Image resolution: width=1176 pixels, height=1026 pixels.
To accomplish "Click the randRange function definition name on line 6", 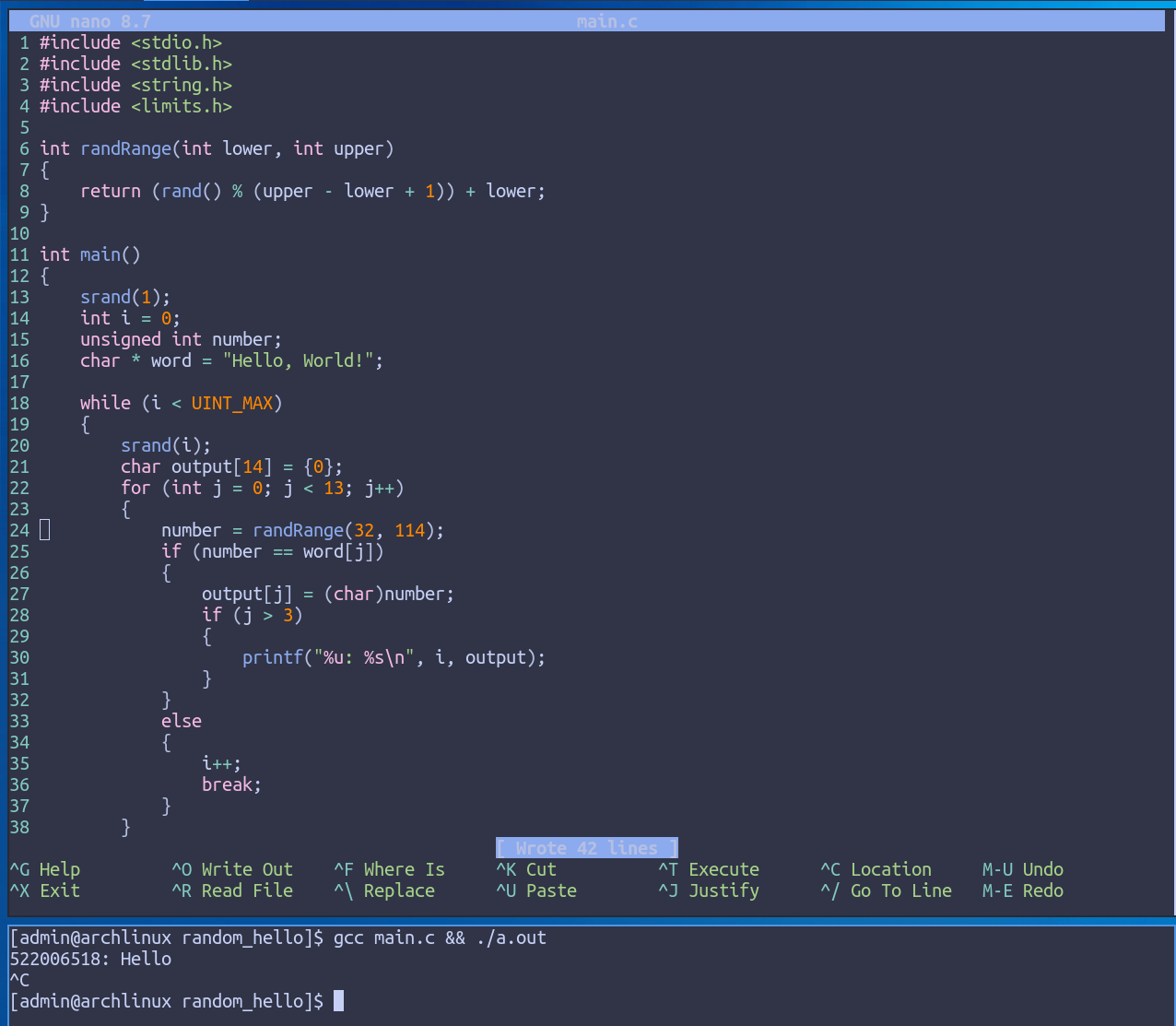I will (126, 148).
